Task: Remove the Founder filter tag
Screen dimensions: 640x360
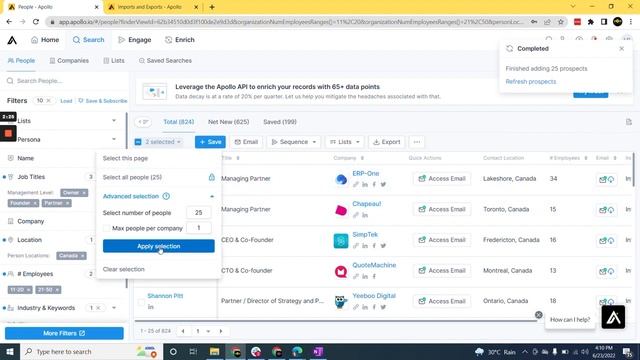Action: pos(35,203)
